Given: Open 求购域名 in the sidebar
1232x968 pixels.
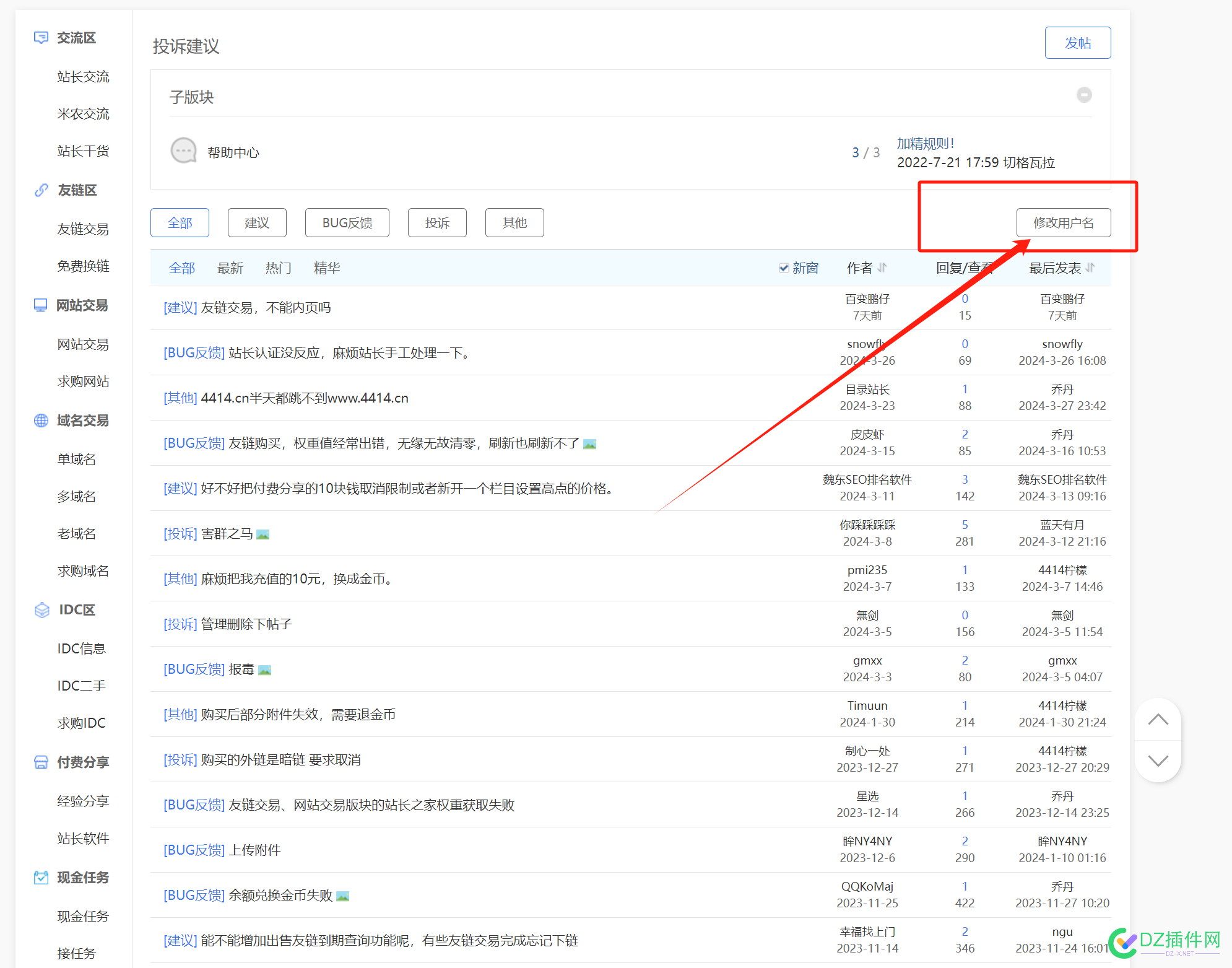Looking at the screenshot, I should pyautogui.click(x=83, y=571).
